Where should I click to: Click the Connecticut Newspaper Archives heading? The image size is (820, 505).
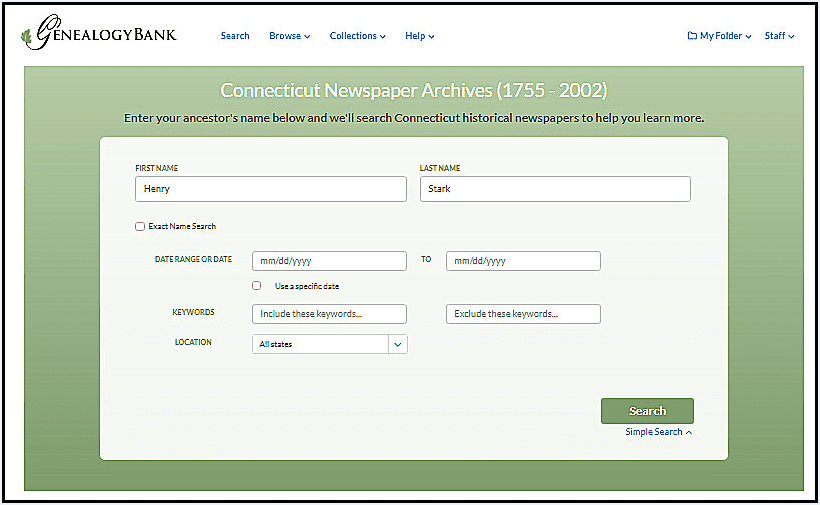point(414,90)
